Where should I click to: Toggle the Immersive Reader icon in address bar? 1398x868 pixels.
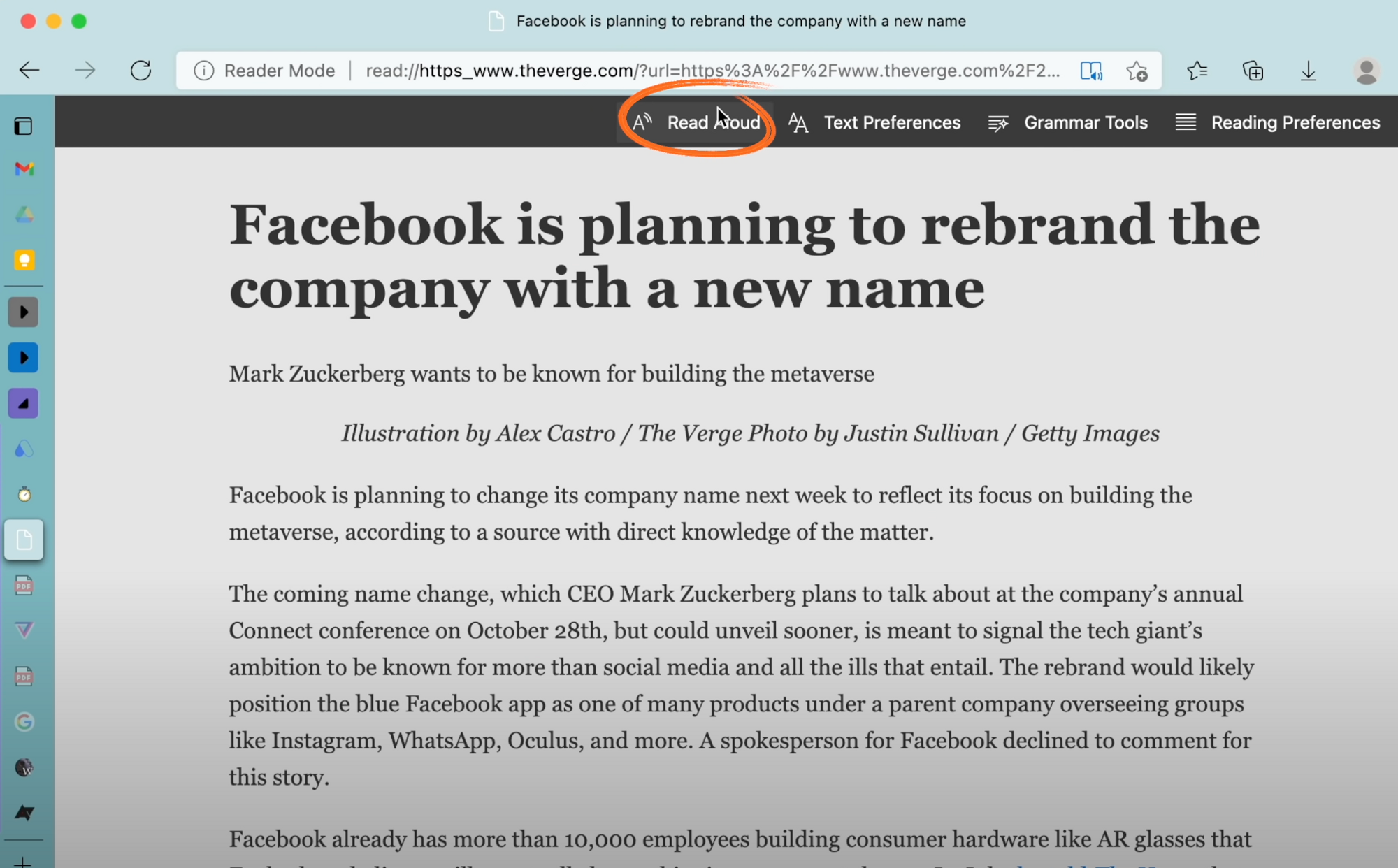(1090, 71)
